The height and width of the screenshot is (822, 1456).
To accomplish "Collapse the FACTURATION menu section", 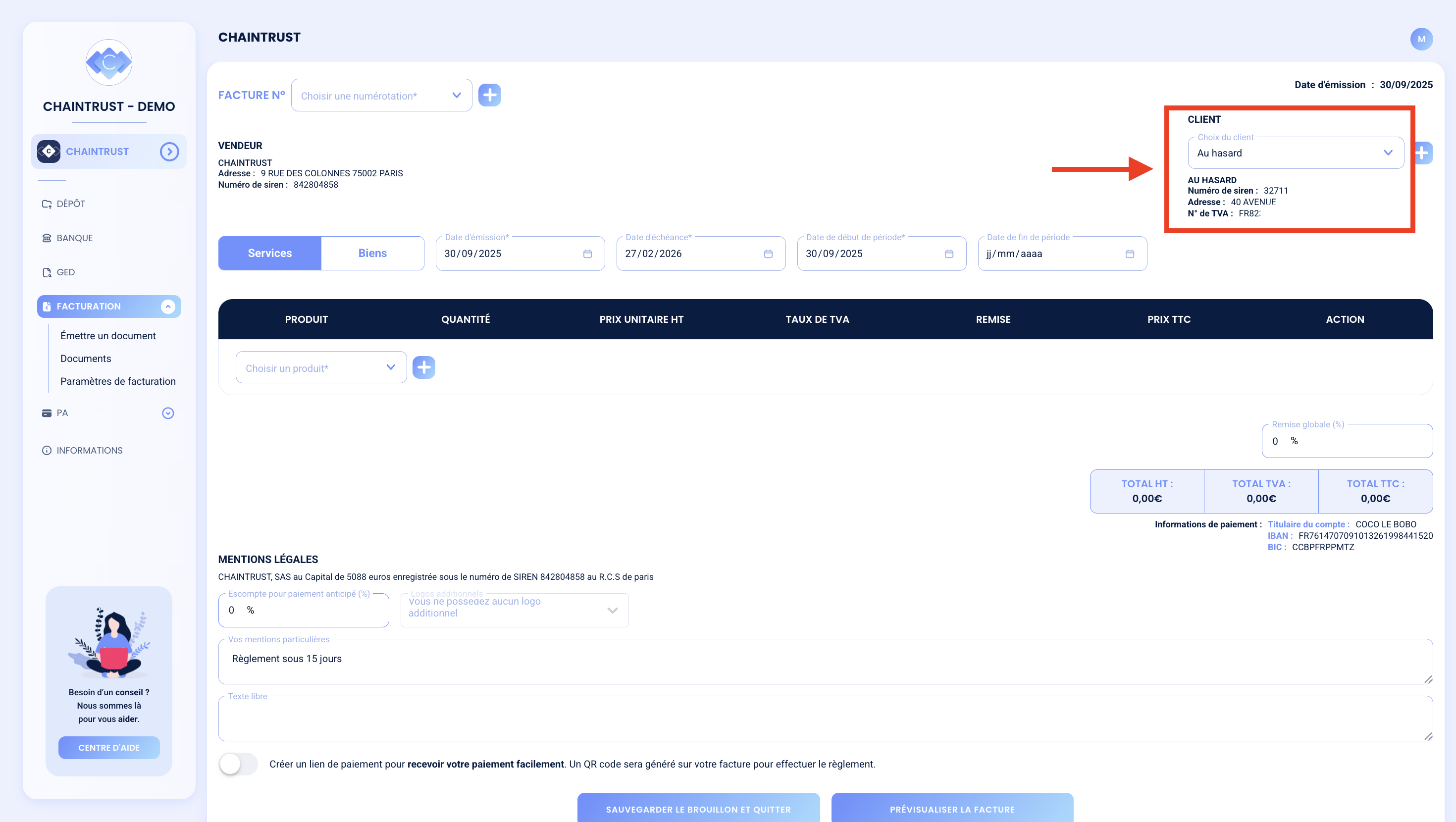I will 168,307.
